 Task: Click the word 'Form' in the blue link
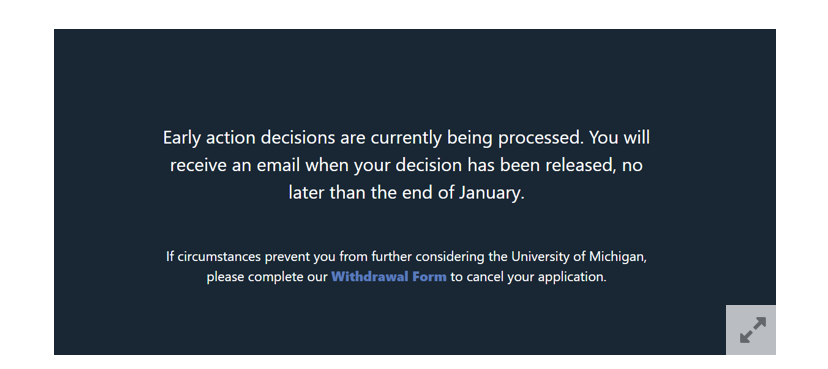(429, 277)
